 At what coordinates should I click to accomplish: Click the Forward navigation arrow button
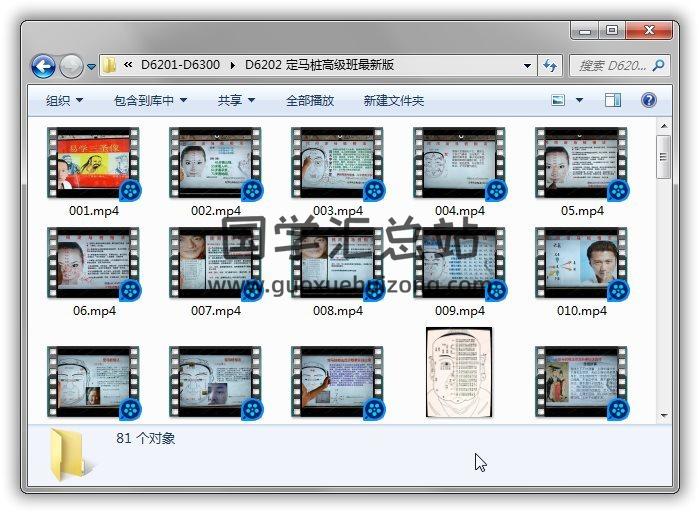click(x=71, y=67)
